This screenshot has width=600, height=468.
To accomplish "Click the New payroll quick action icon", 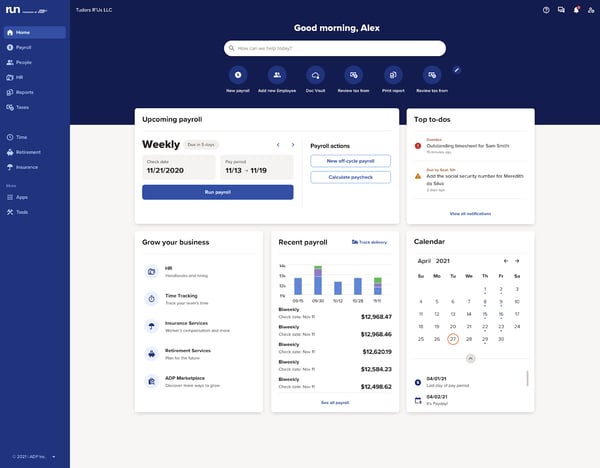I will [238, 74].
